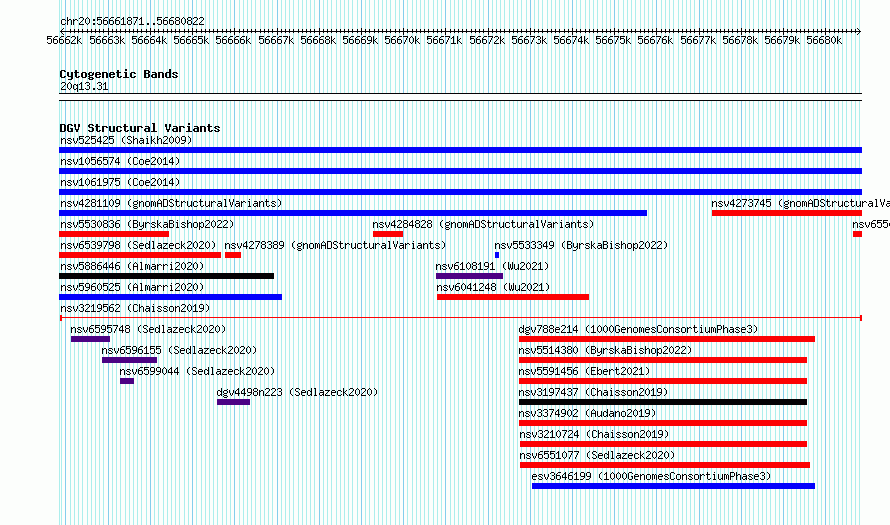Screen dimensions: 890x525
Task: Click the esv3646199 1000GenomesConsortiumPhase3 label
Action: tap(652, 476)
